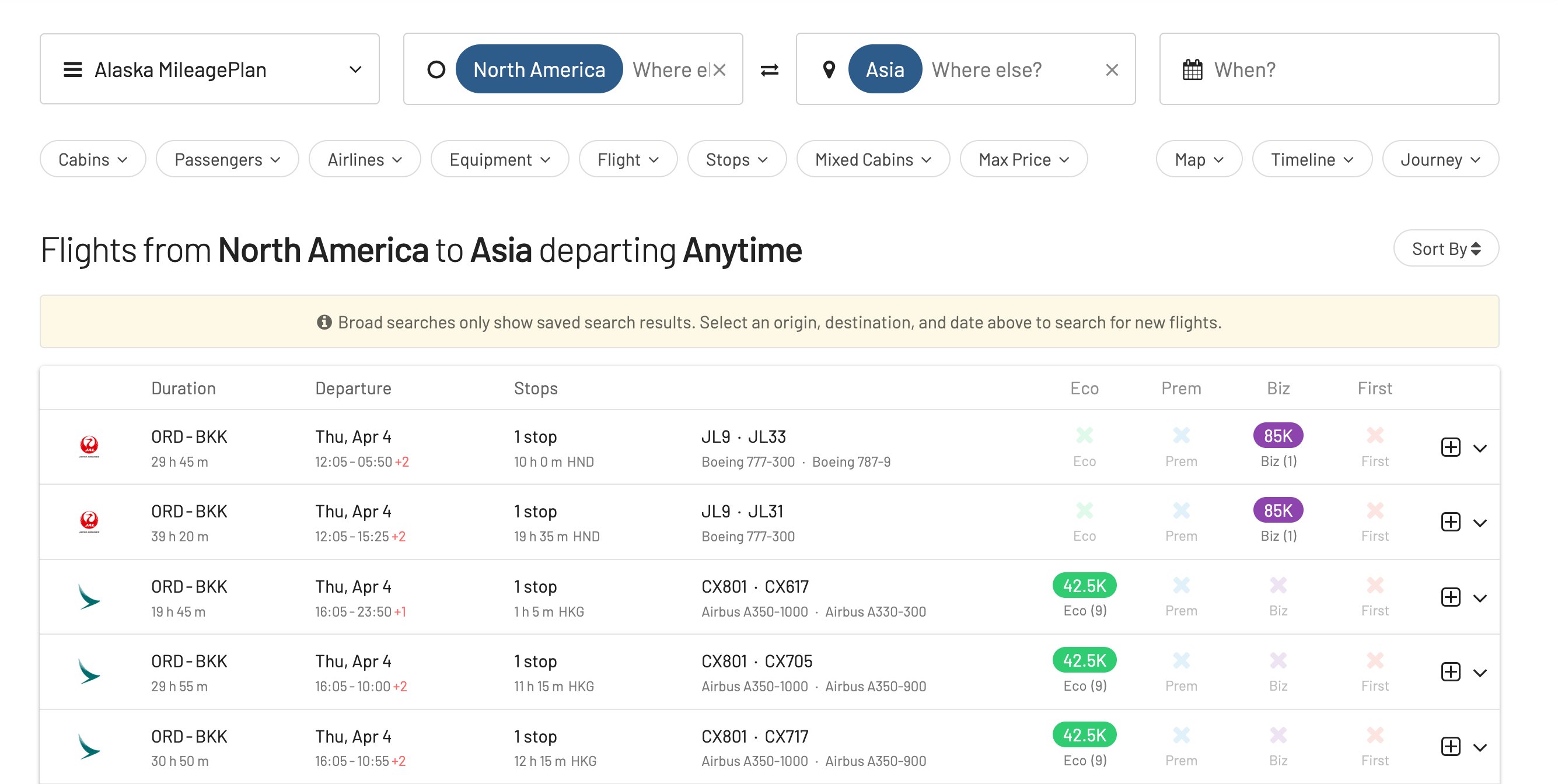Expand details for the JL9·JL33 flight row
Image resolution: width=1558 pixels, height=784 pixels.
click(1481, 447)
